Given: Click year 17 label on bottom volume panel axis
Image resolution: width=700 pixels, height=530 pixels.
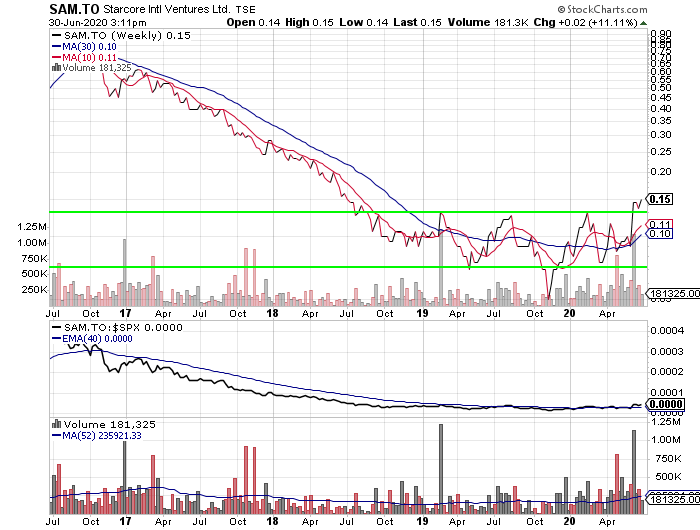Looking at the screenshot, I should pyautogui.click(x=125, y=522).
